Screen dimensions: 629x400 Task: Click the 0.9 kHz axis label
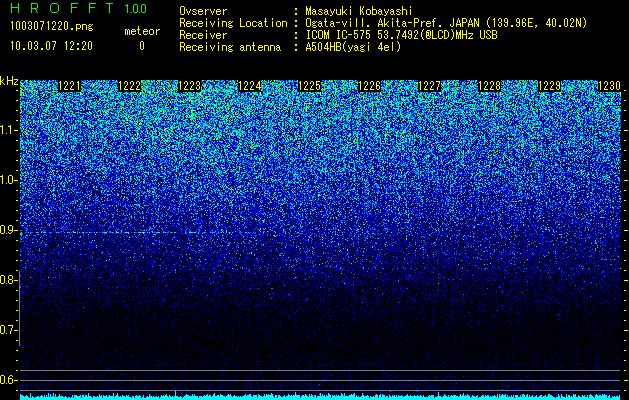9,230
